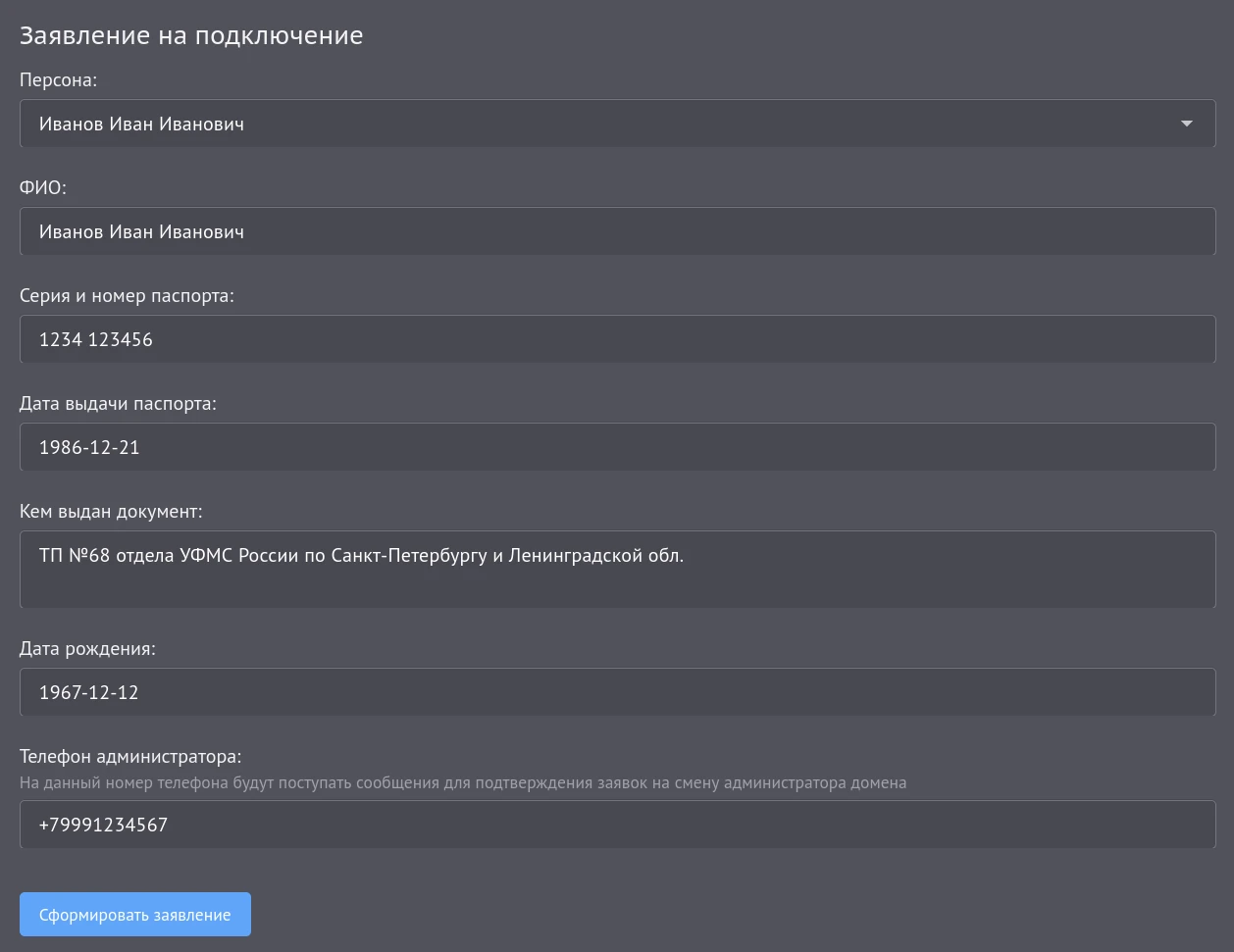
Task: Focus the ФИО text input field
Action: 616,231
